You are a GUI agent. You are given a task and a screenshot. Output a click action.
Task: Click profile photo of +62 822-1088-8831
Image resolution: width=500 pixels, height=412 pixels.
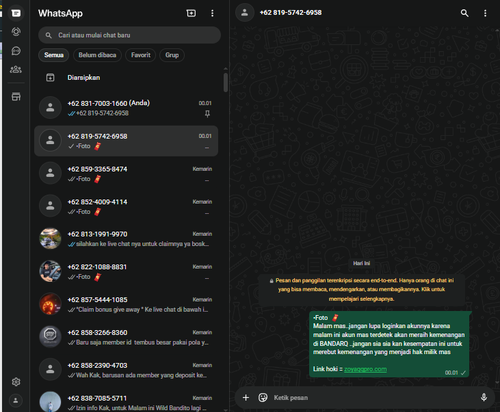pyautogui.click(x=50, y=271)
